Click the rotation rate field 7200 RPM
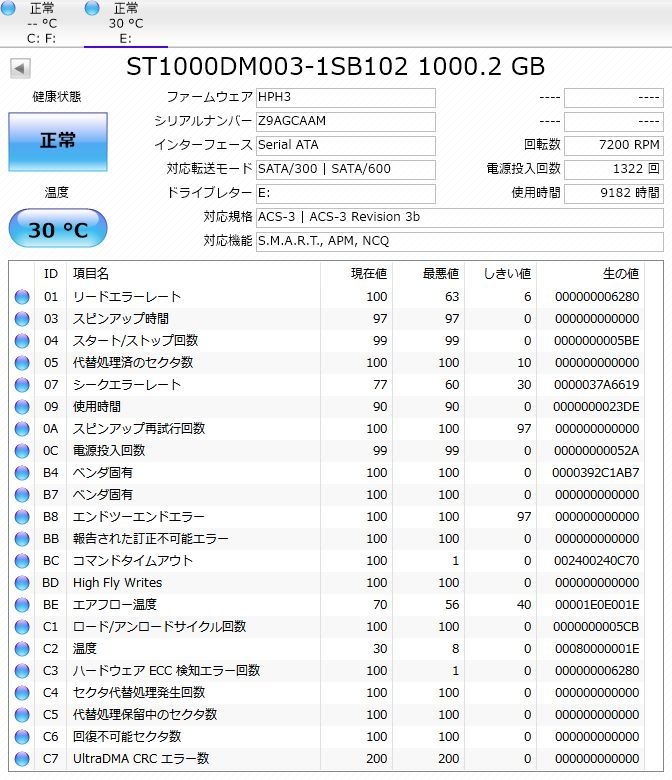The height and width of the screenshot is (780, 672). click(x=614, y=145)
